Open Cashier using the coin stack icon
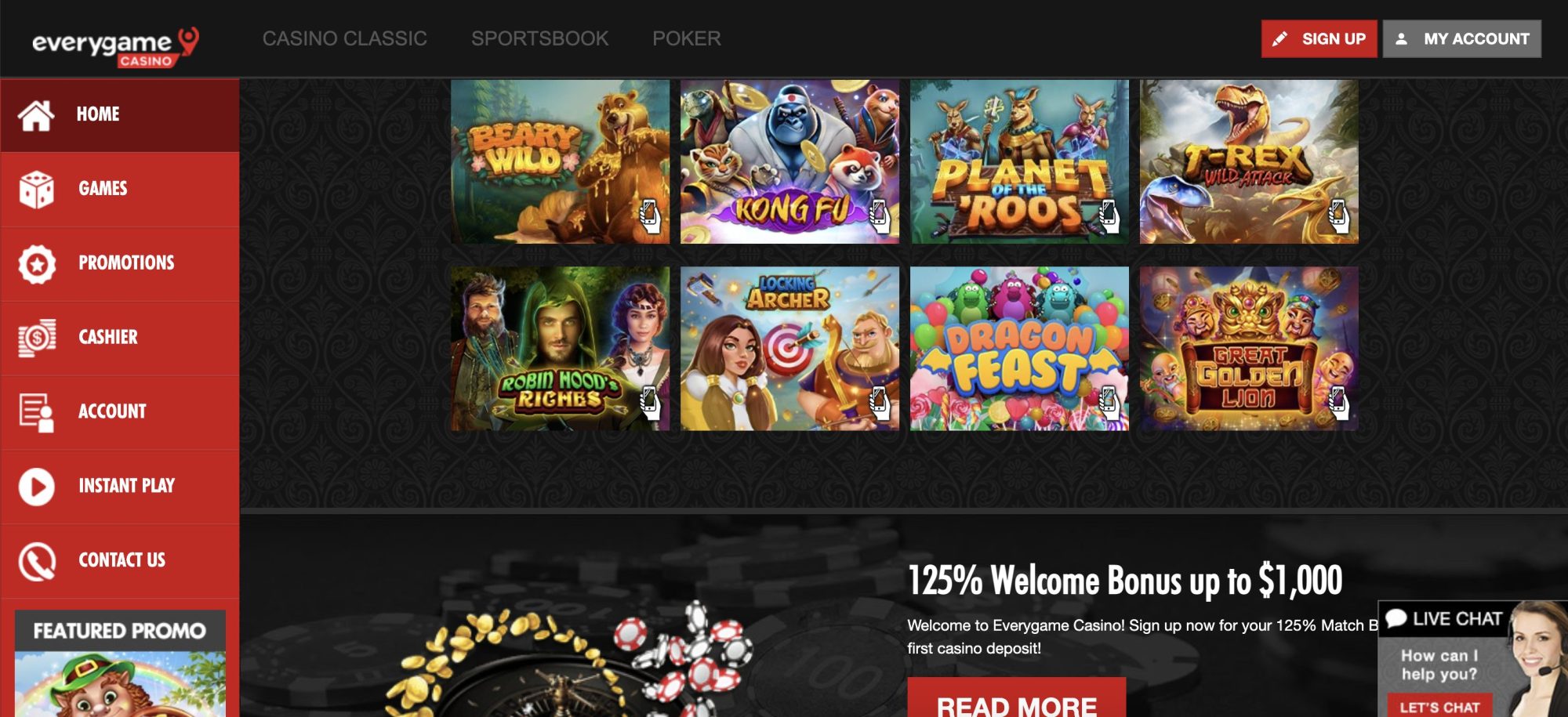The height and width of the screenshot is (717, 1568). 37,338
